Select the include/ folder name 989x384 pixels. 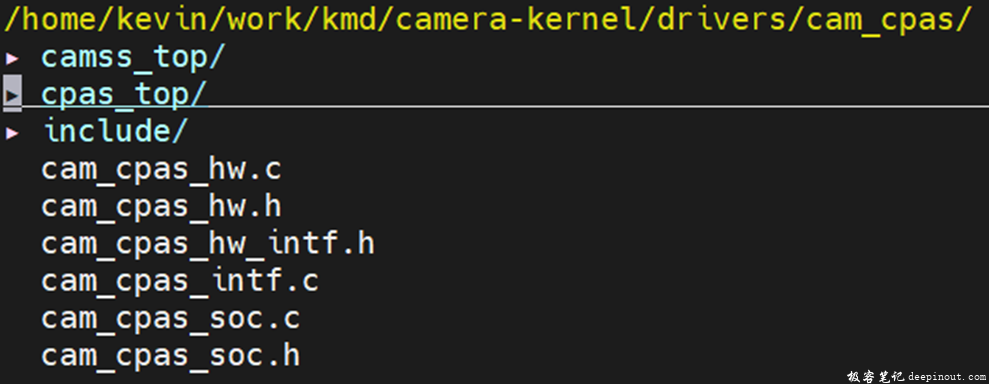click(x=115, y=131)
